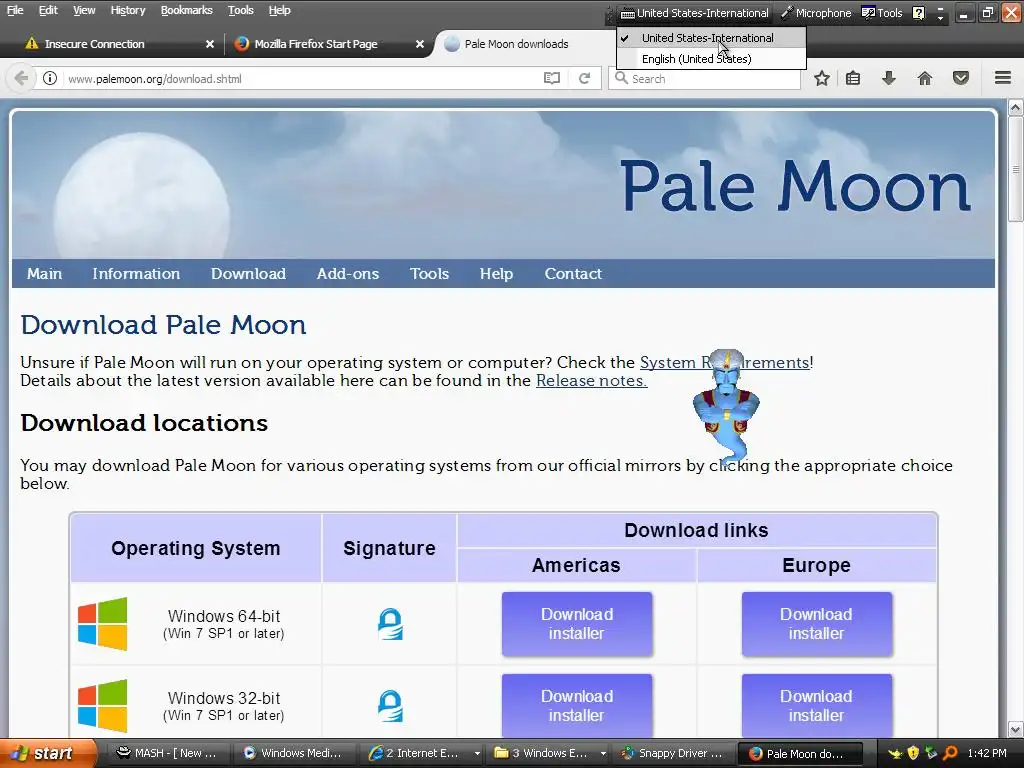This screenshot has height=768, width=1024.
Task: Open language bar help question mark icon
Action: (x=918, y=13)
